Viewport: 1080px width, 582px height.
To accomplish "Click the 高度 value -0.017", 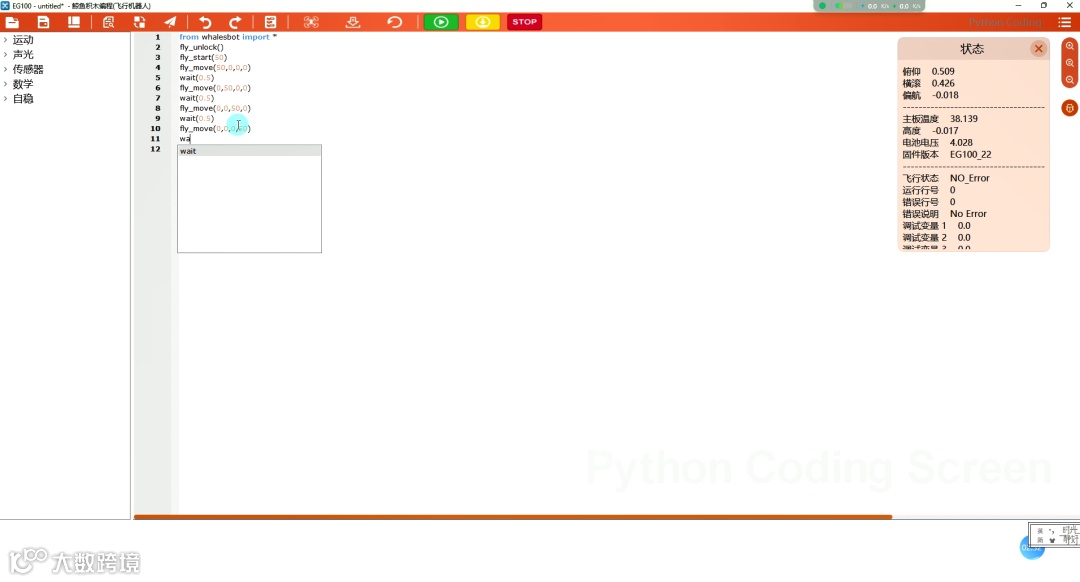I will pyautogui.click(x=945, y=131).
